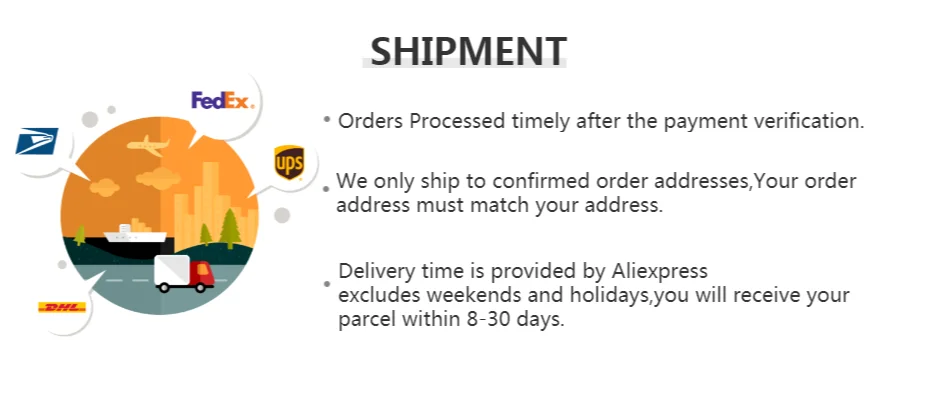Screen dimensions: 932x400
Task: Click the bullet before the Orders Processed line
Action: pos(327,119)
